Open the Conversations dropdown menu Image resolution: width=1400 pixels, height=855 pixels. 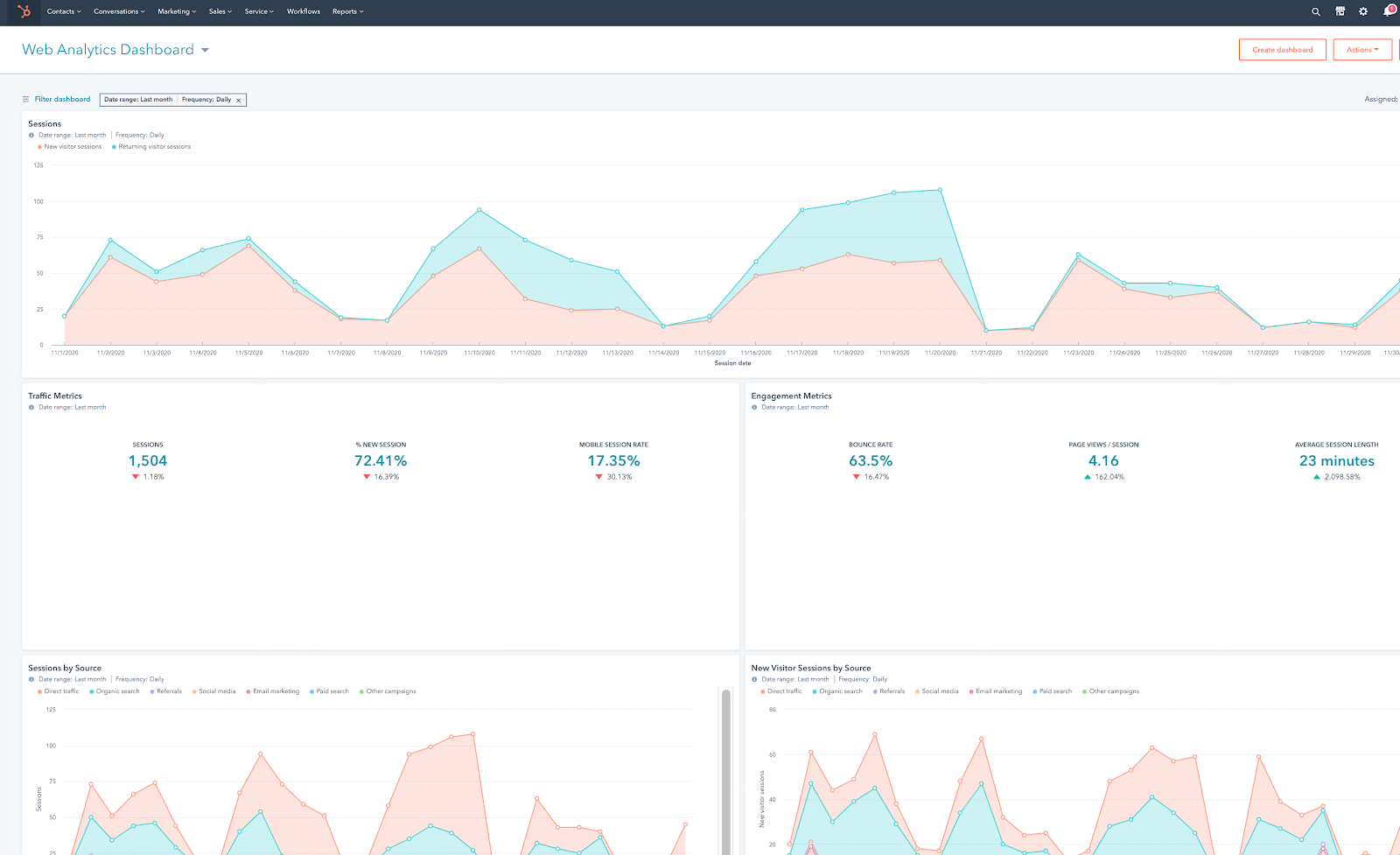120,11
